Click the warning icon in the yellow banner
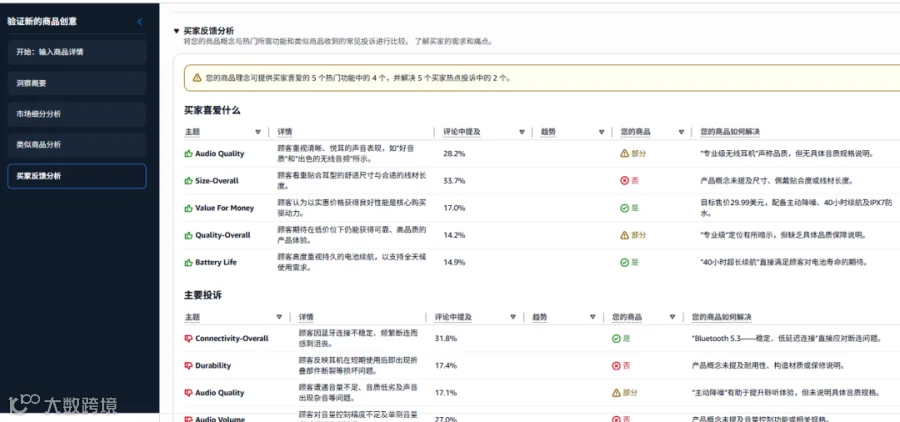 197,78
